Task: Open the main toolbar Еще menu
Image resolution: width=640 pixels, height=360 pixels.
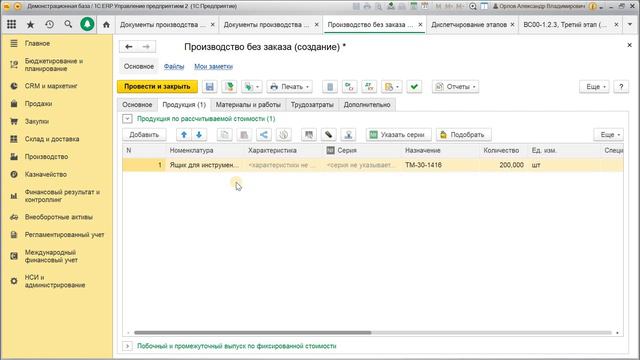Action: pos(594,87)
